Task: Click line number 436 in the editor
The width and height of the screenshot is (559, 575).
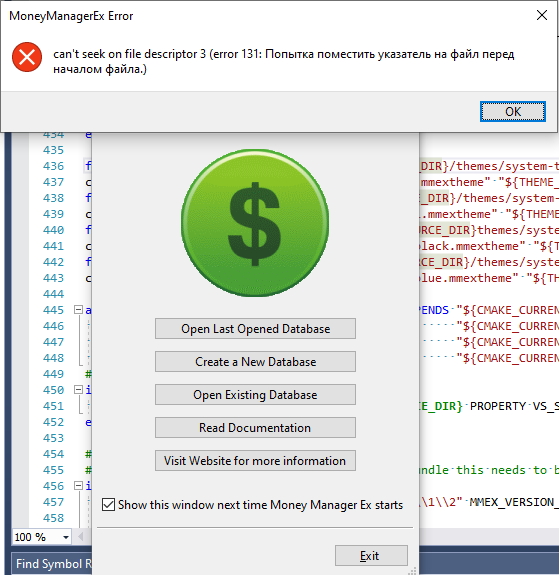Action: point(53,166)
